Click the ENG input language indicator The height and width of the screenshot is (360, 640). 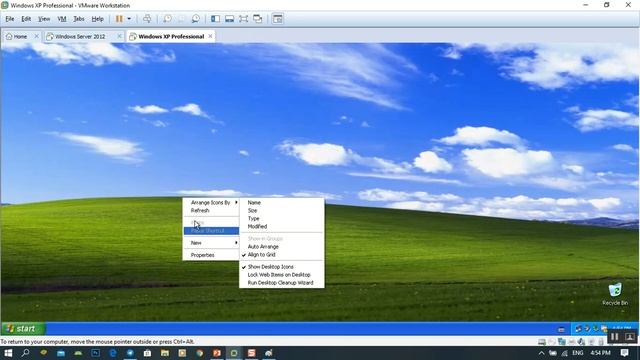coord(578,353)
